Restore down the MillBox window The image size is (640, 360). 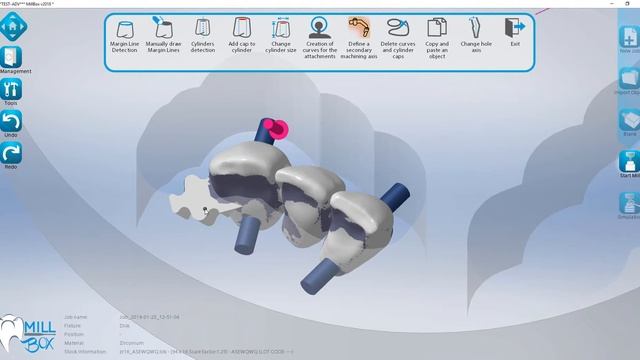627,4
